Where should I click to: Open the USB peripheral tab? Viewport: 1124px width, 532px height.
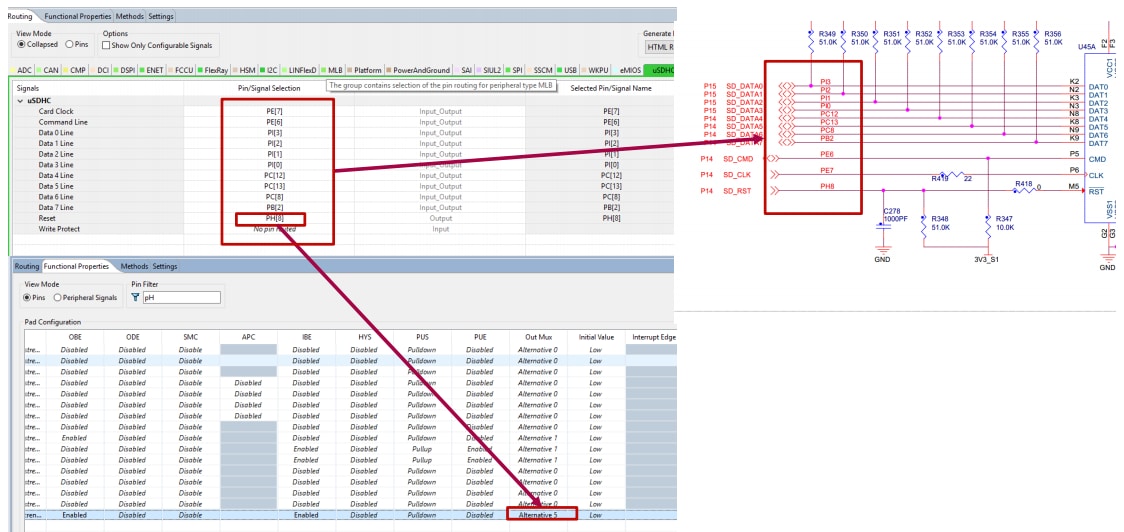pos(569,71)
